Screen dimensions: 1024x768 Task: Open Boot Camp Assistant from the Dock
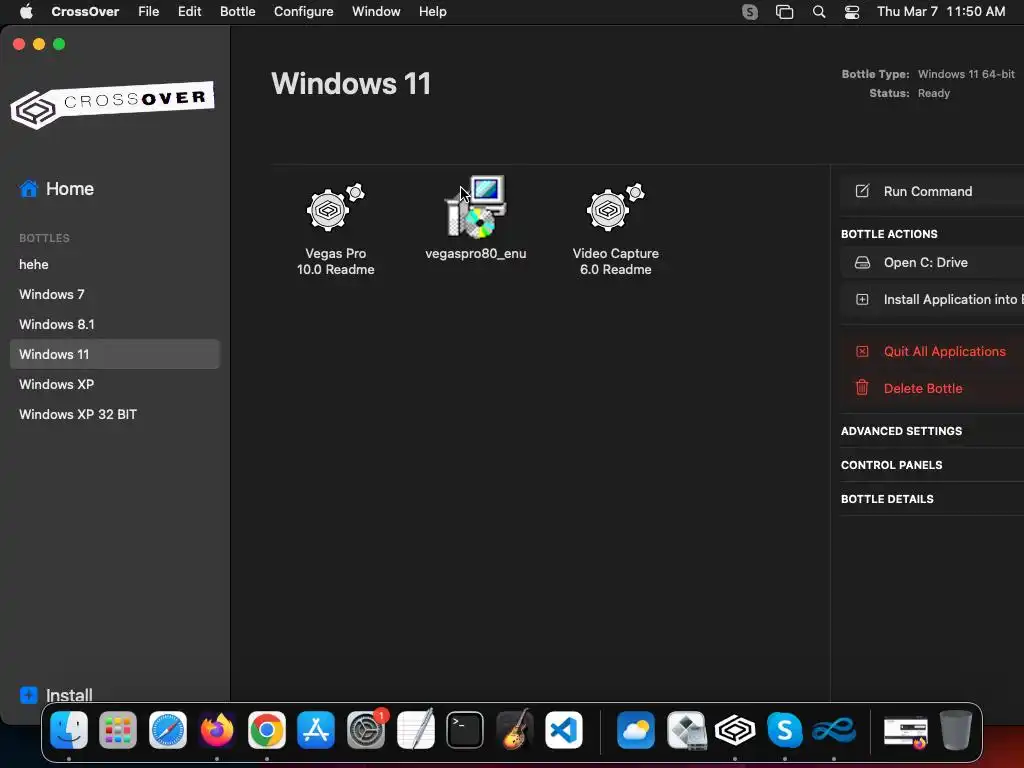(x=686, y=730)
